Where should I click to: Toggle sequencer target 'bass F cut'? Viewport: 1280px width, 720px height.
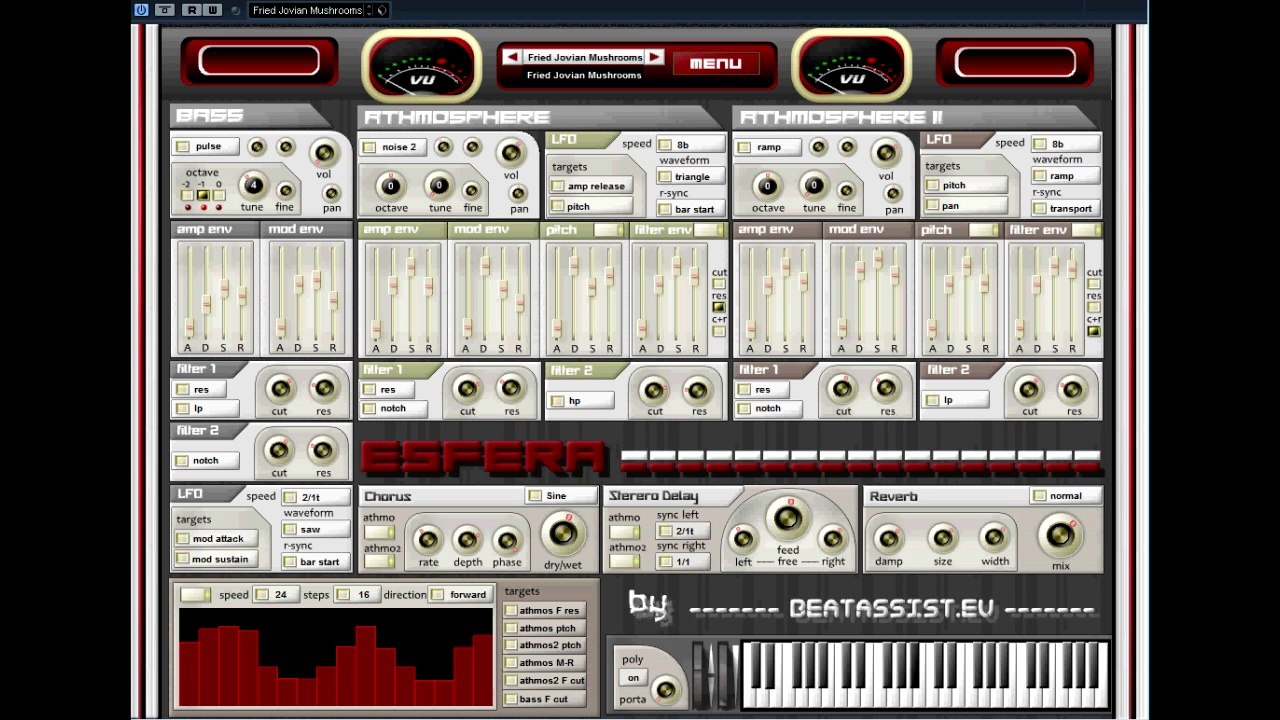(x=543, y=699)
